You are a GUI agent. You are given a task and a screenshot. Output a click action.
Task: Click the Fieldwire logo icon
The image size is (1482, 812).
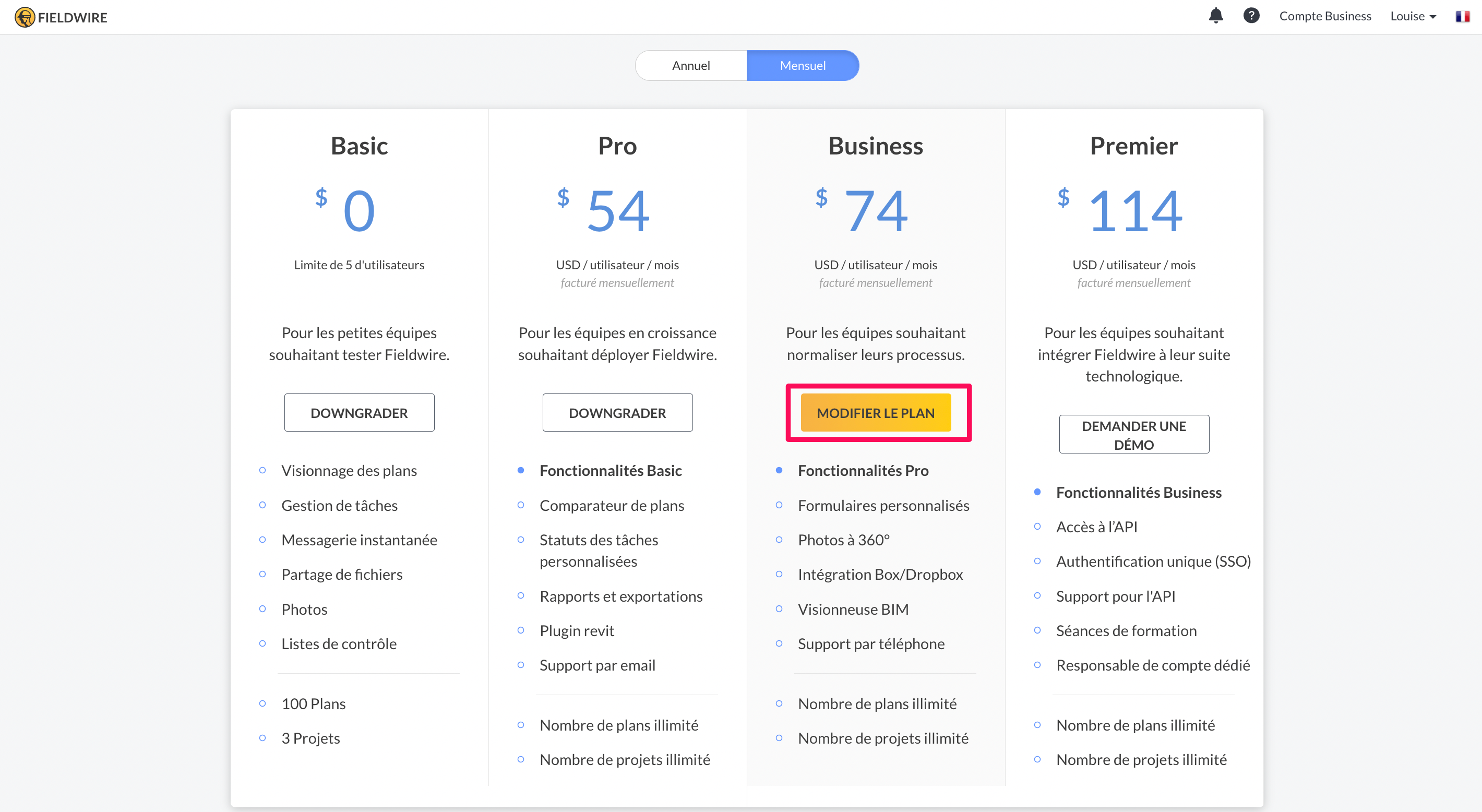[x=25, y=17]
